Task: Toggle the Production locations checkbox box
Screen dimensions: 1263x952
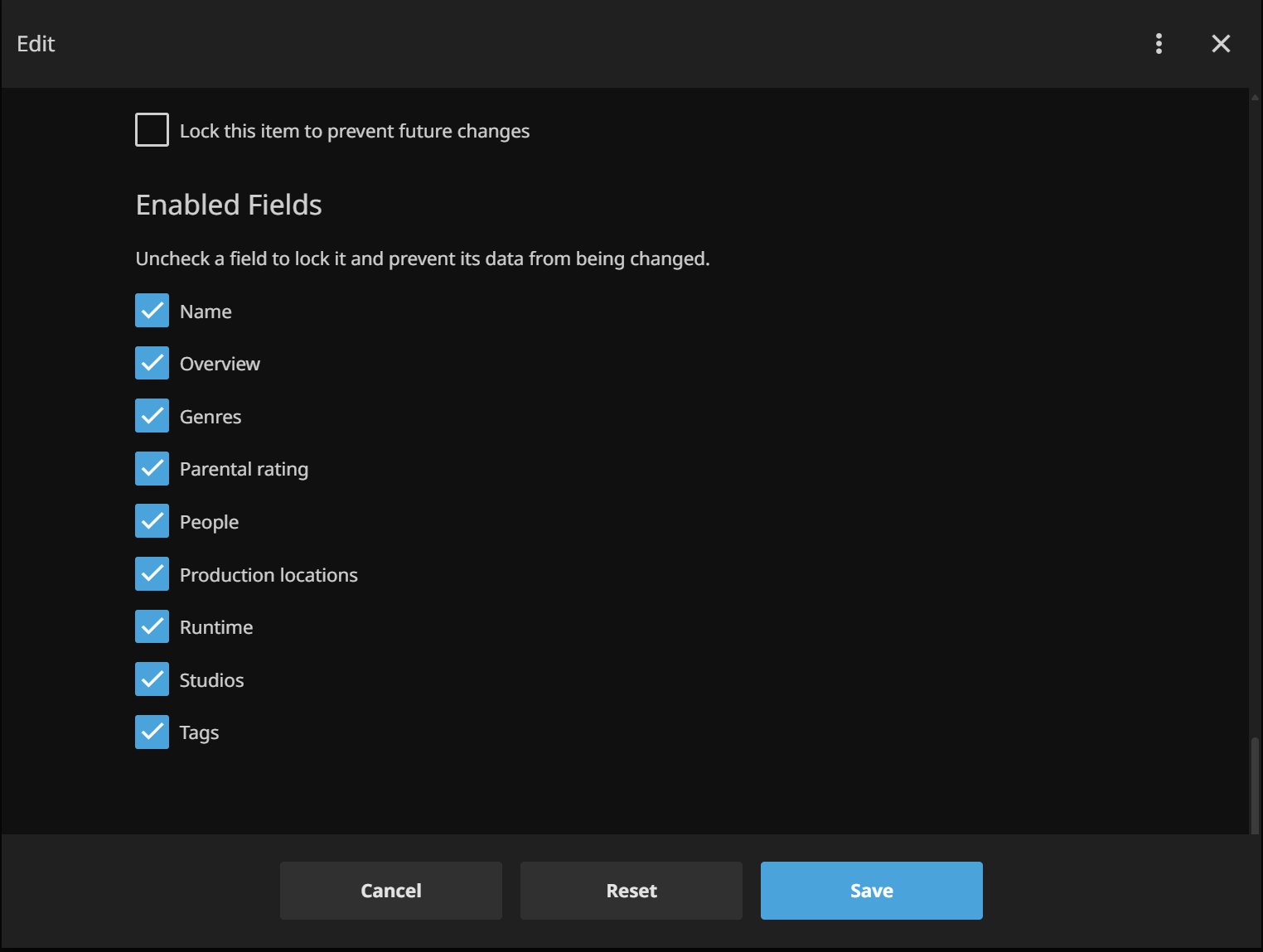Action: [x=152, y=574]
